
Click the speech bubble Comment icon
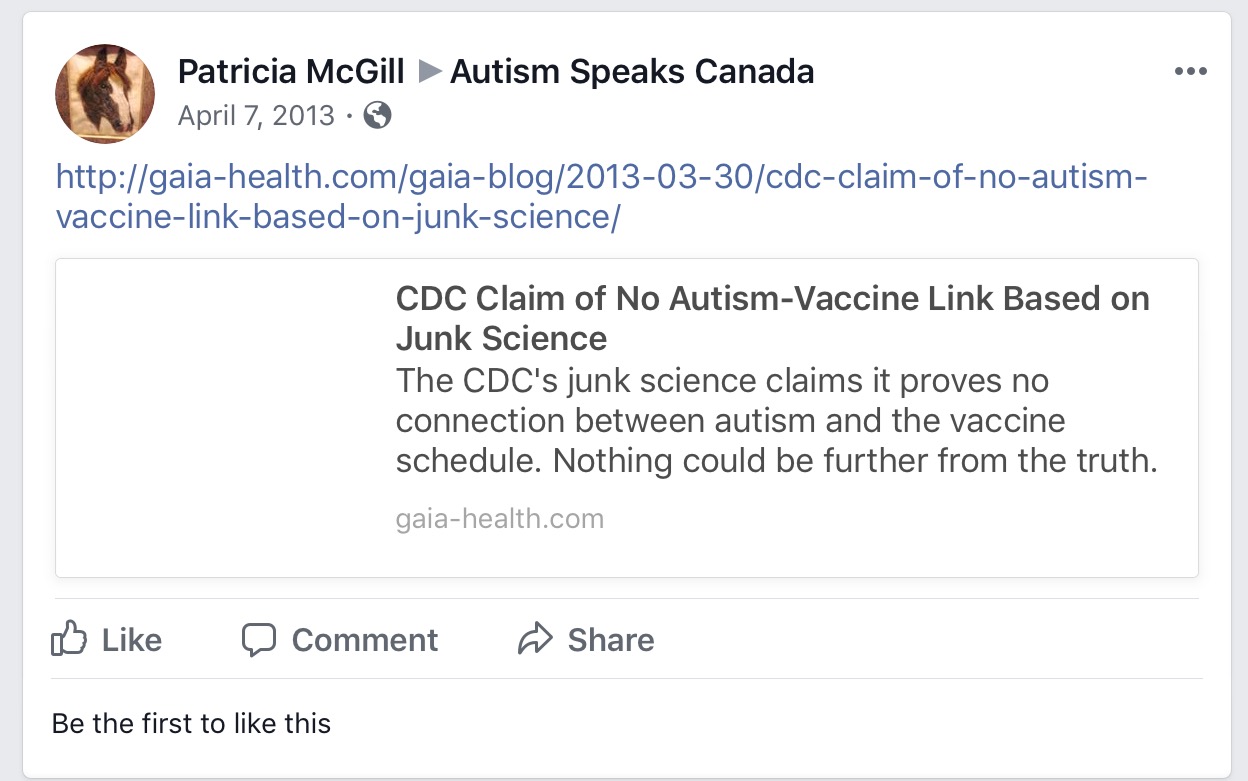pos(259,639)
